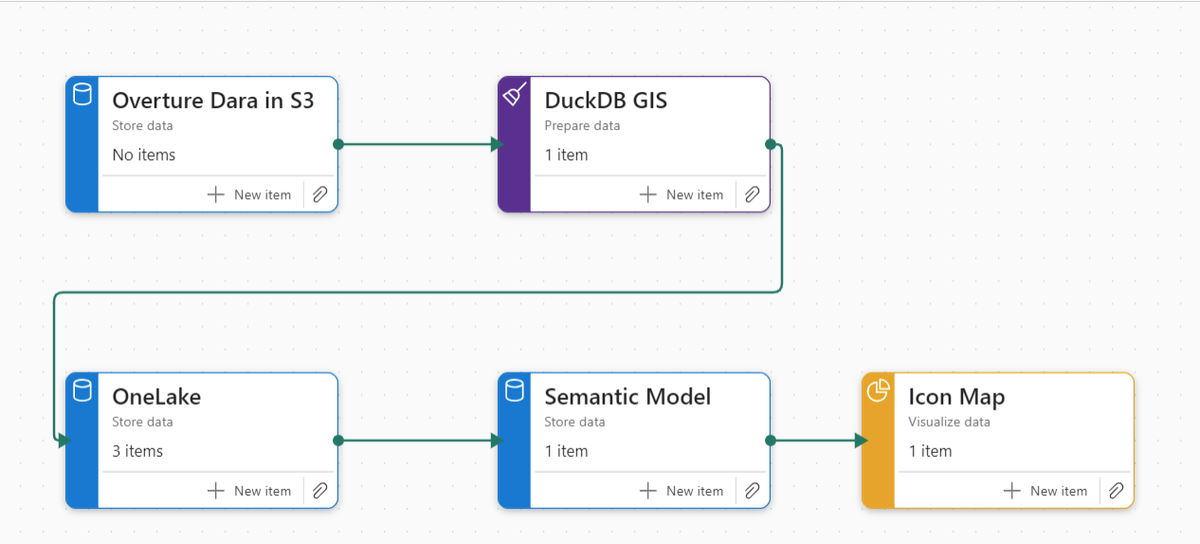Select the Overture Dara in S3 title

[213, 100]
